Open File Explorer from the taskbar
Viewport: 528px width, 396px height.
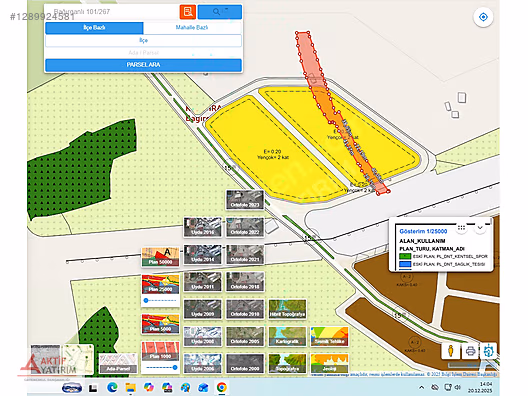131,388
